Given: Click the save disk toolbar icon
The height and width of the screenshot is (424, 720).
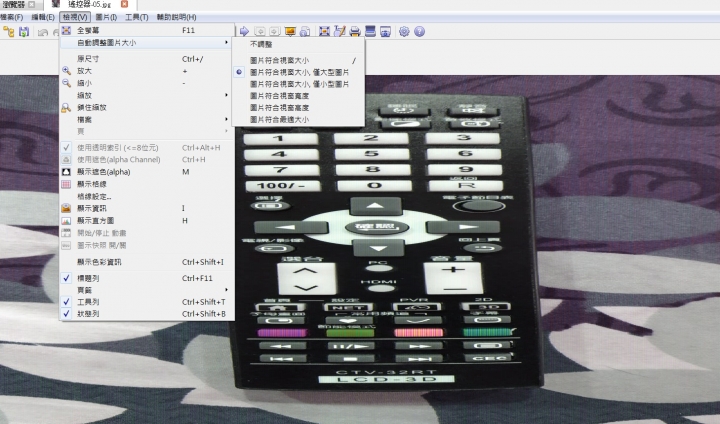Looking at the screenshot, I should pyautogui.click(x=23, y=31).
